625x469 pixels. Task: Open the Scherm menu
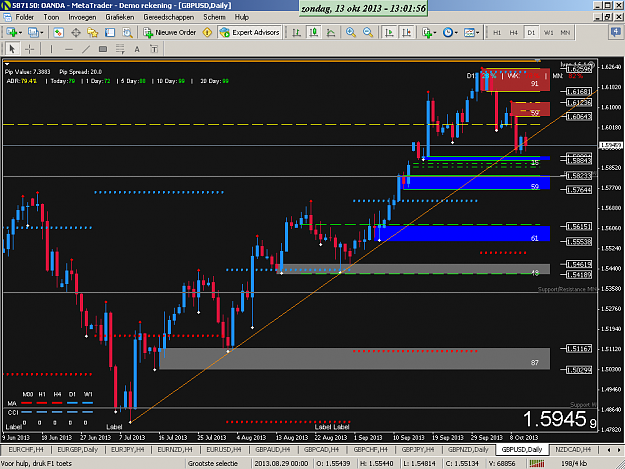coord(214,17)
